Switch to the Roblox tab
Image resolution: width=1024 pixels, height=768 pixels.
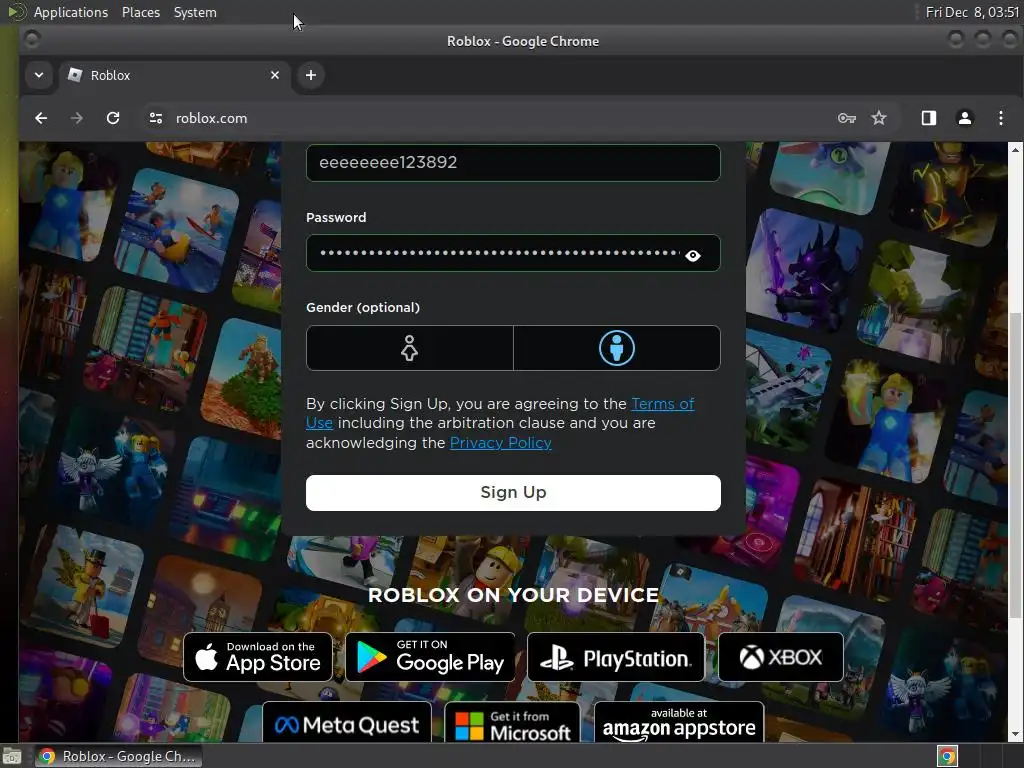tap(173, 75)
